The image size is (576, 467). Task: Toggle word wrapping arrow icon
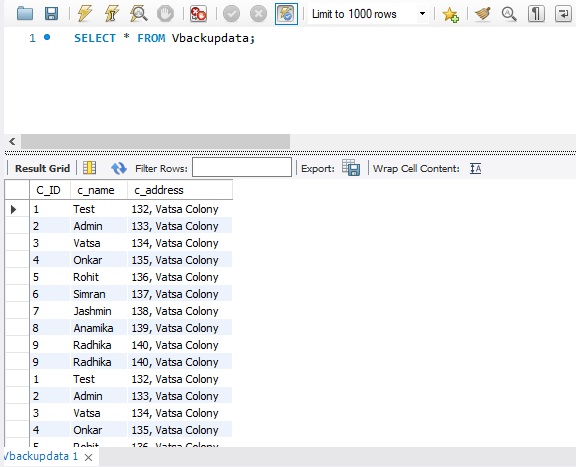pyautogui.click(x=563, y=14)
